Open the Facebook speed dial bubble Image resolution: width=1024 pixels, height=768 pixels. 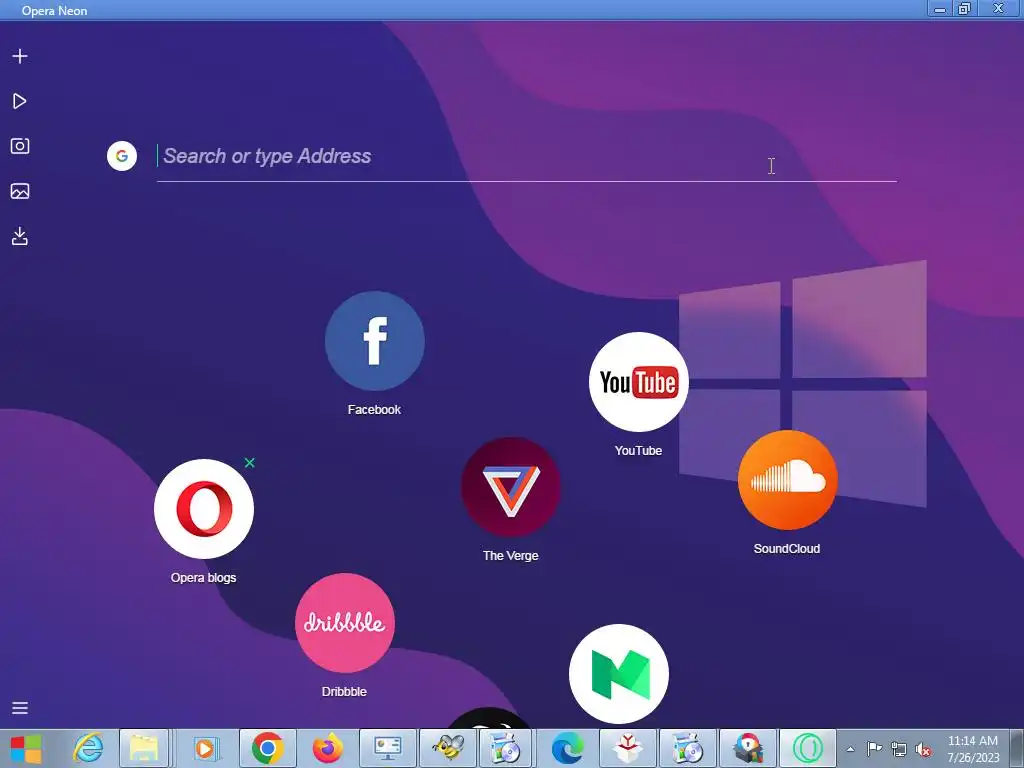pos(375,341)
